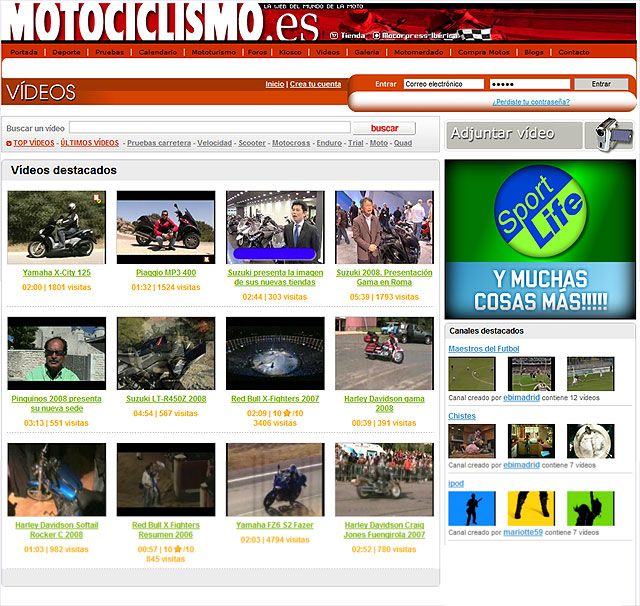Open the yellow ipod silhouette thumbnail
640x606 pixels.
coord(531,508)
